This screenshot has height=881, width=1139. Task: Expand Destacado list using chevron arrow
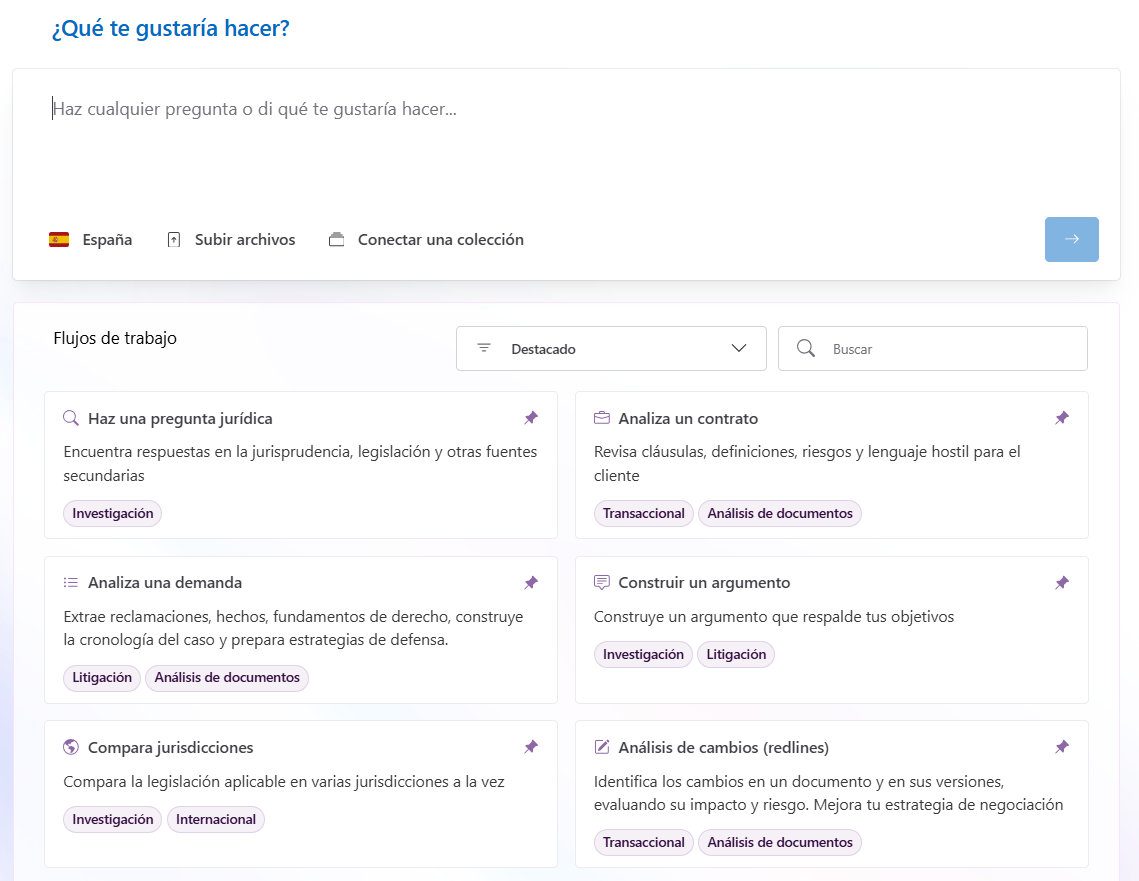[x=739, y=349]
